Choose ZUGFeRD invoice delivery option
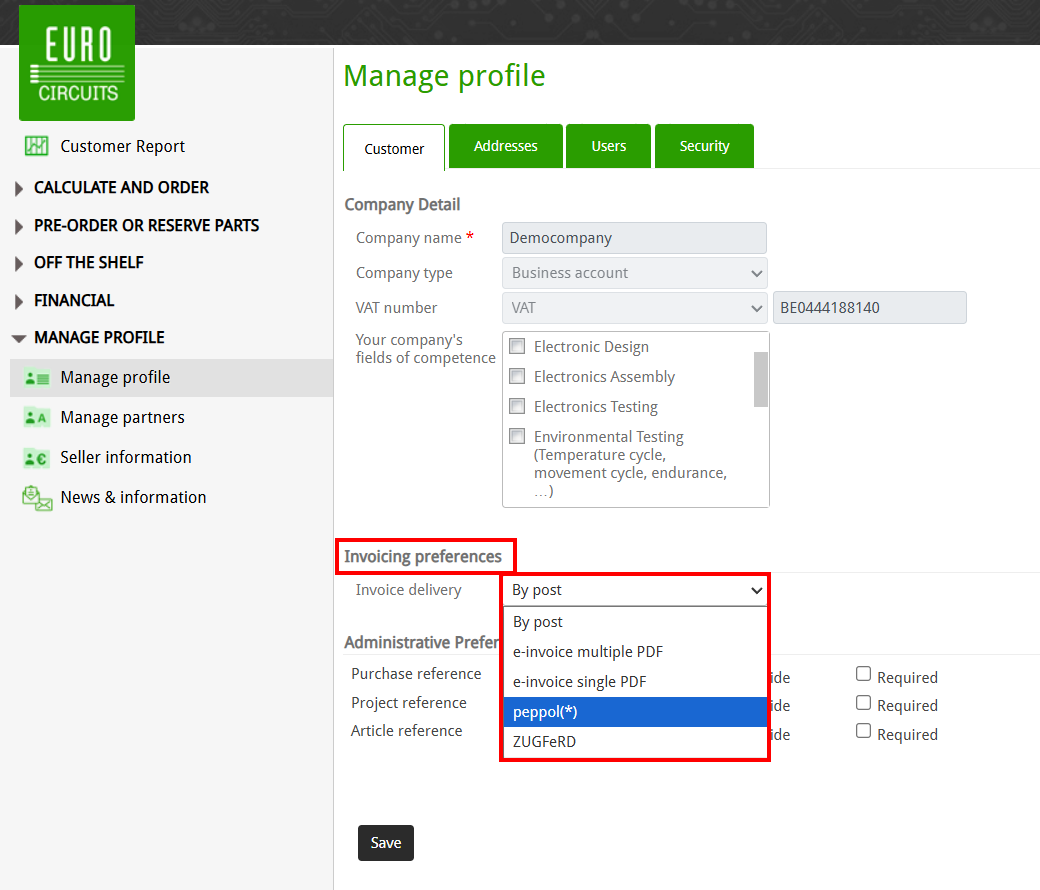Viewport: 1040px width, 890px height. (x=635, y=742)
